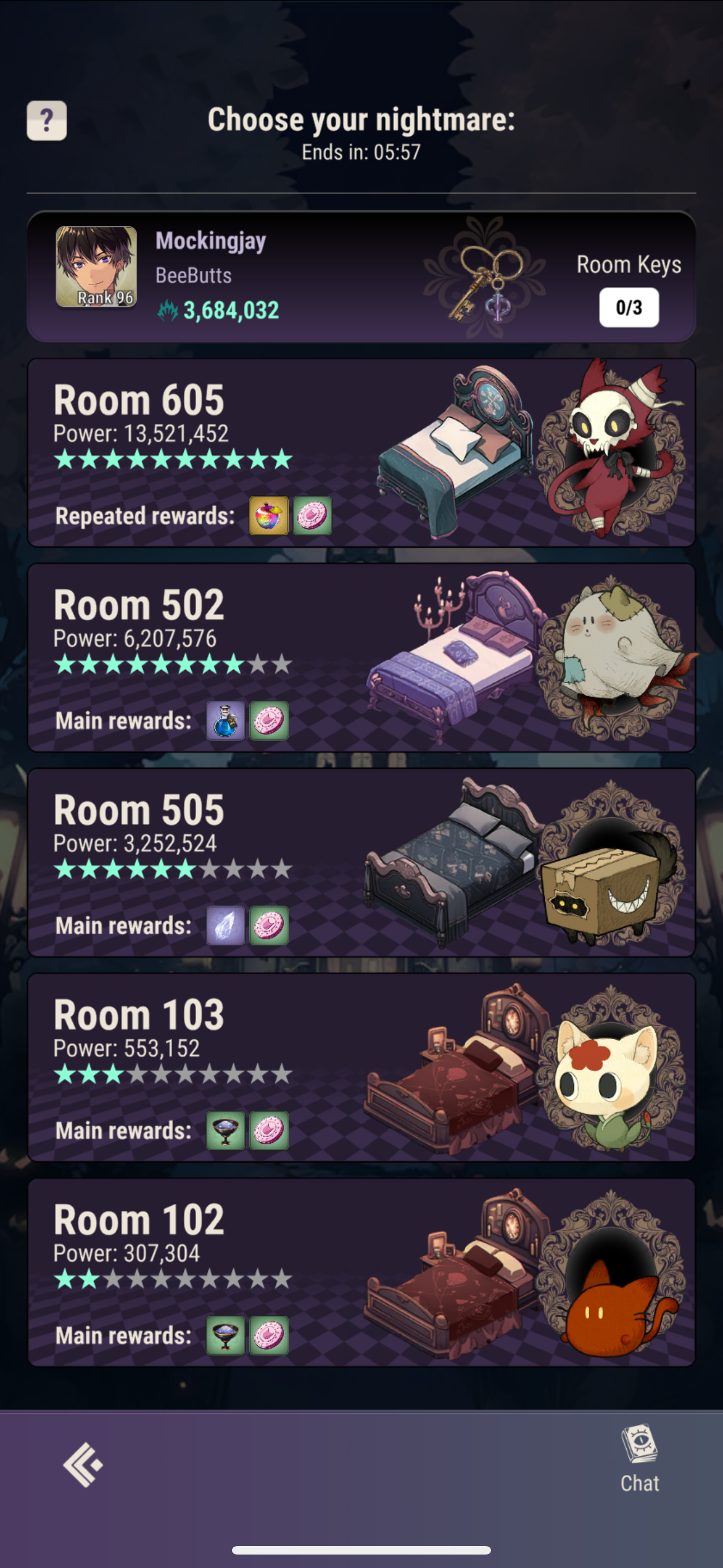Choose the Room 103 nightmare
Viewport: 723px width, 1568px height.
[361, 1067]
